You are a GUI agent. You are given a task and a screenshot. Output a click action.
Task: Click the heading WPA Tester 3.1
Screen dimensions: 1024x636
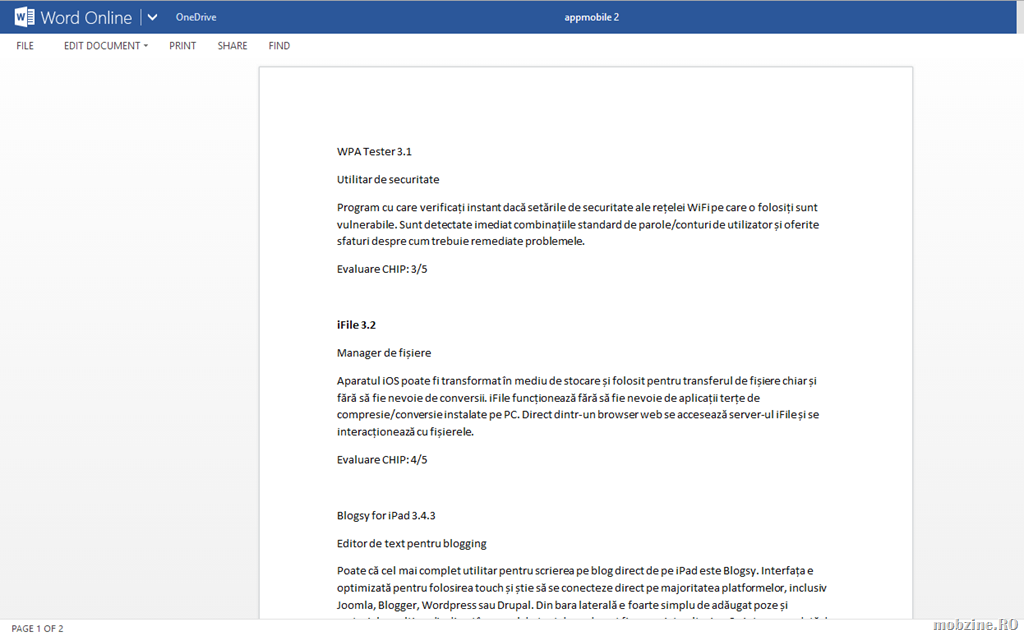(x=374, y=151)
